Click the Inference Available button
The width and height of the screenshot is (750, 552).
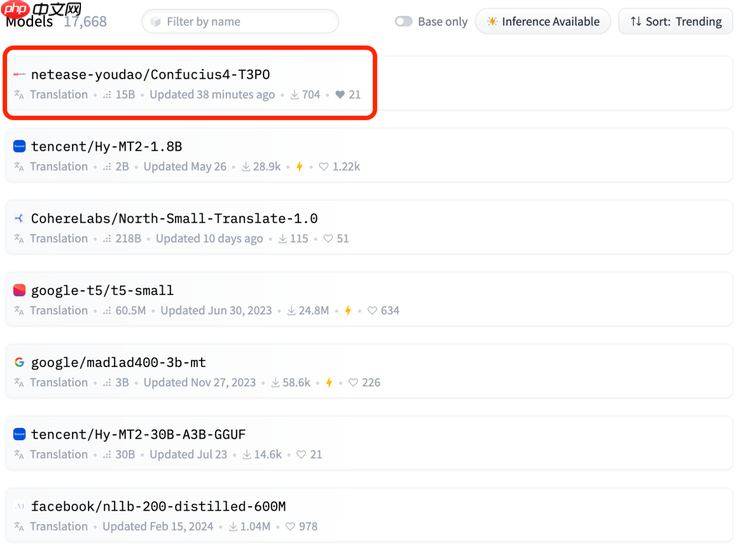pyautogui.click(x=542, y=22)
